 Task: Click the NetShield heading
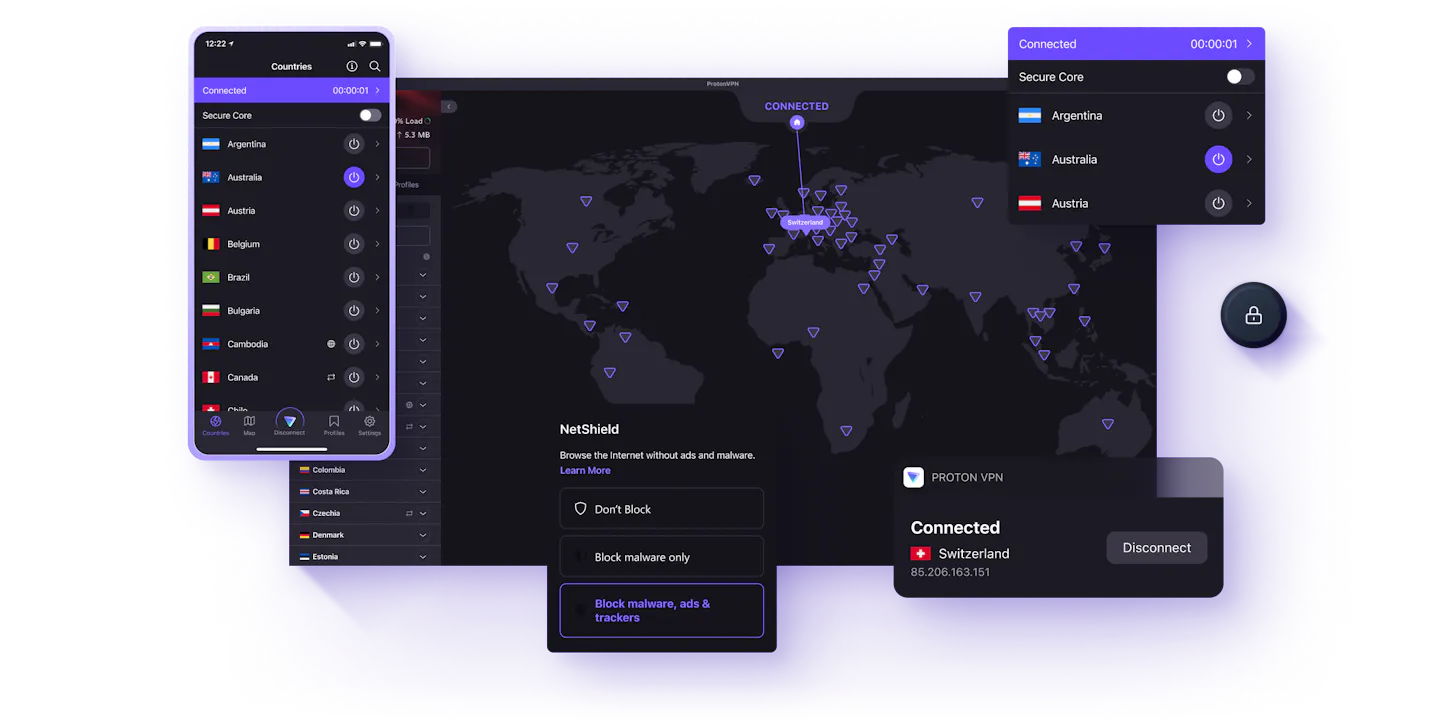[589, 429]
